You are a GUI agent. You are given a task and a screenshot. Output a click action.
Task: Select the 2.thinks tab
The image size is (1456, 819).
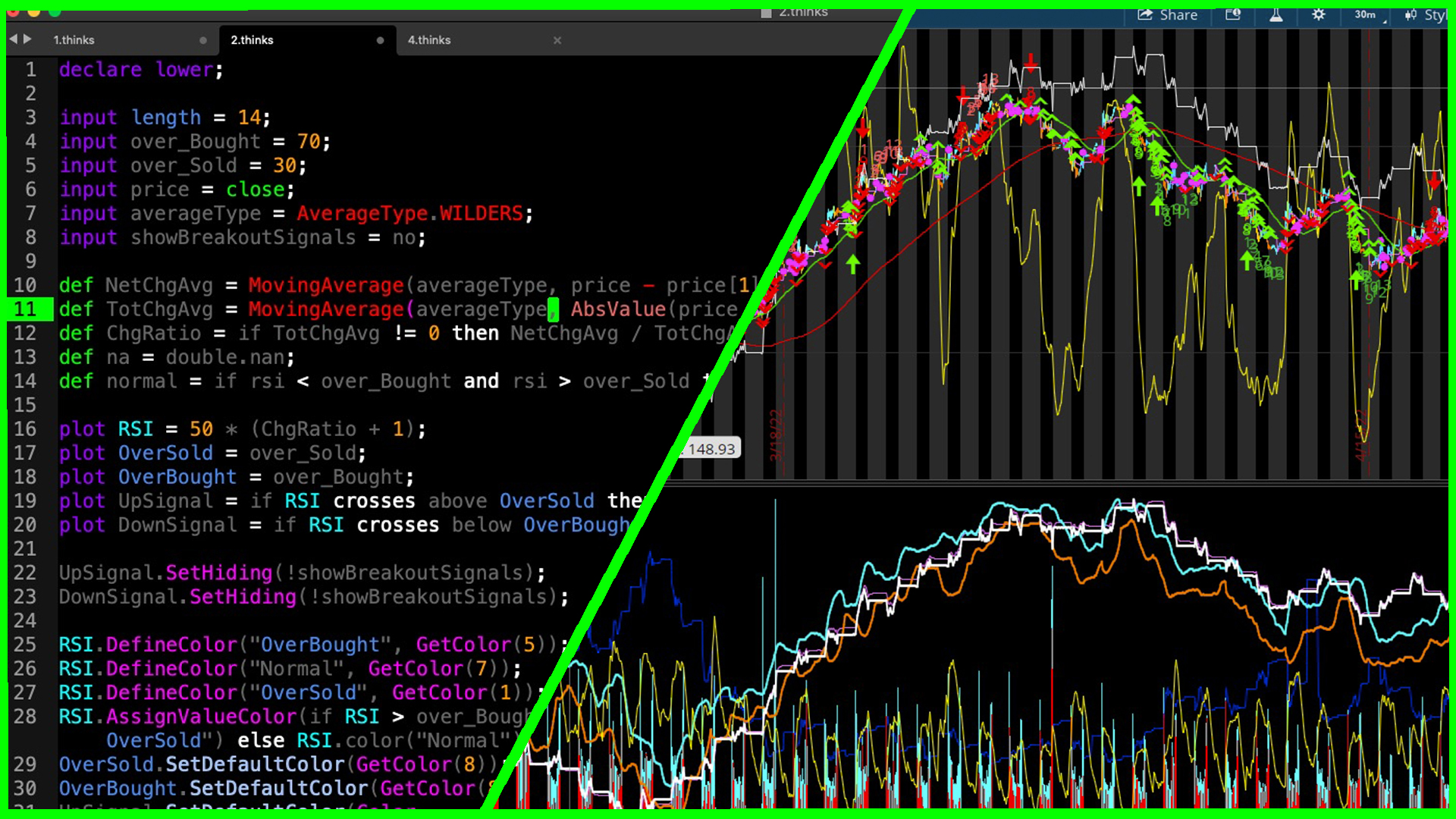[x=252, y=40]
